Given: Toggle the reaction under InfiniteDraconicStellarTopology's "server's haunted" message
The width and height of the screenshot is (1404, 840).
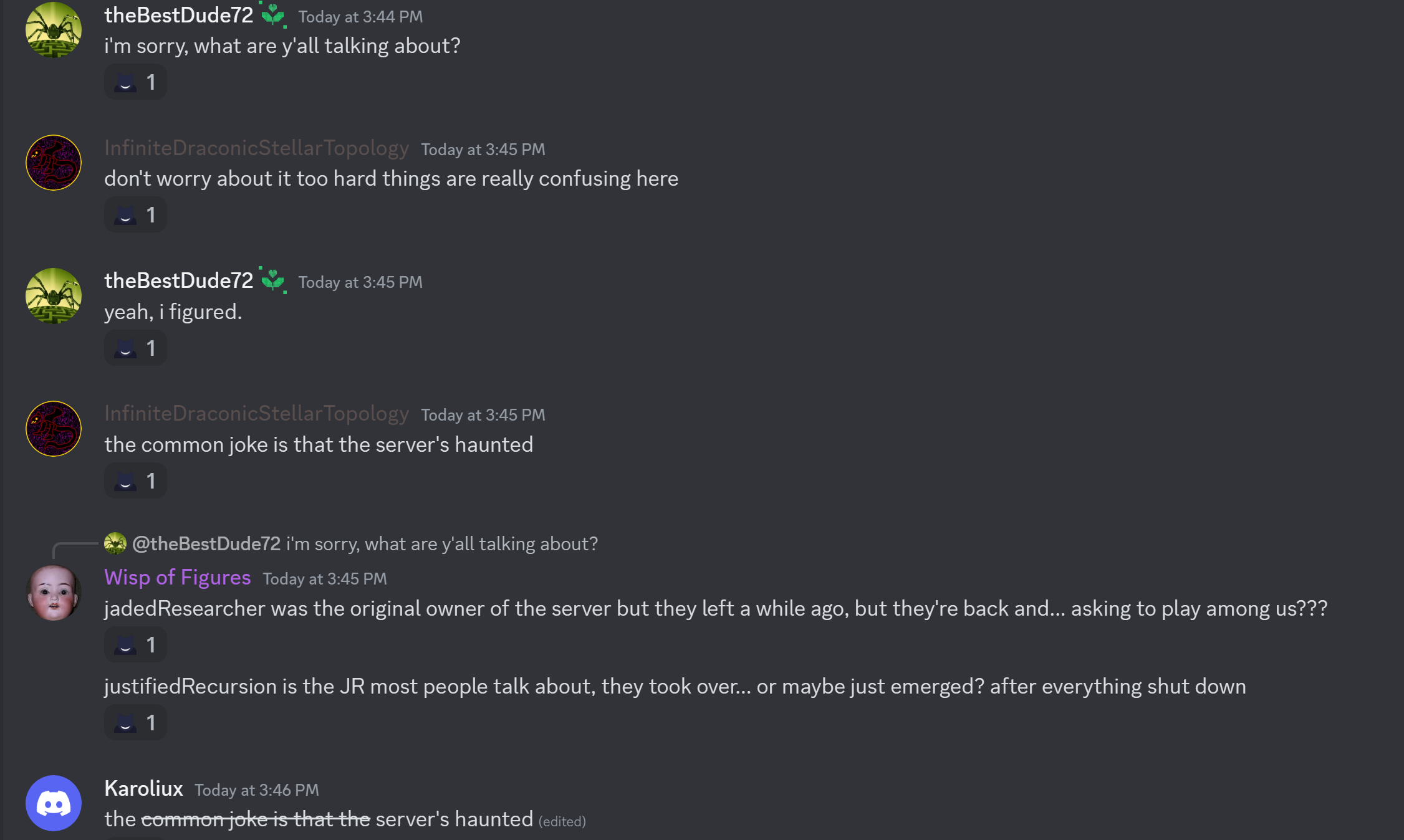Looking at the screenshot, I should point(135,481).
